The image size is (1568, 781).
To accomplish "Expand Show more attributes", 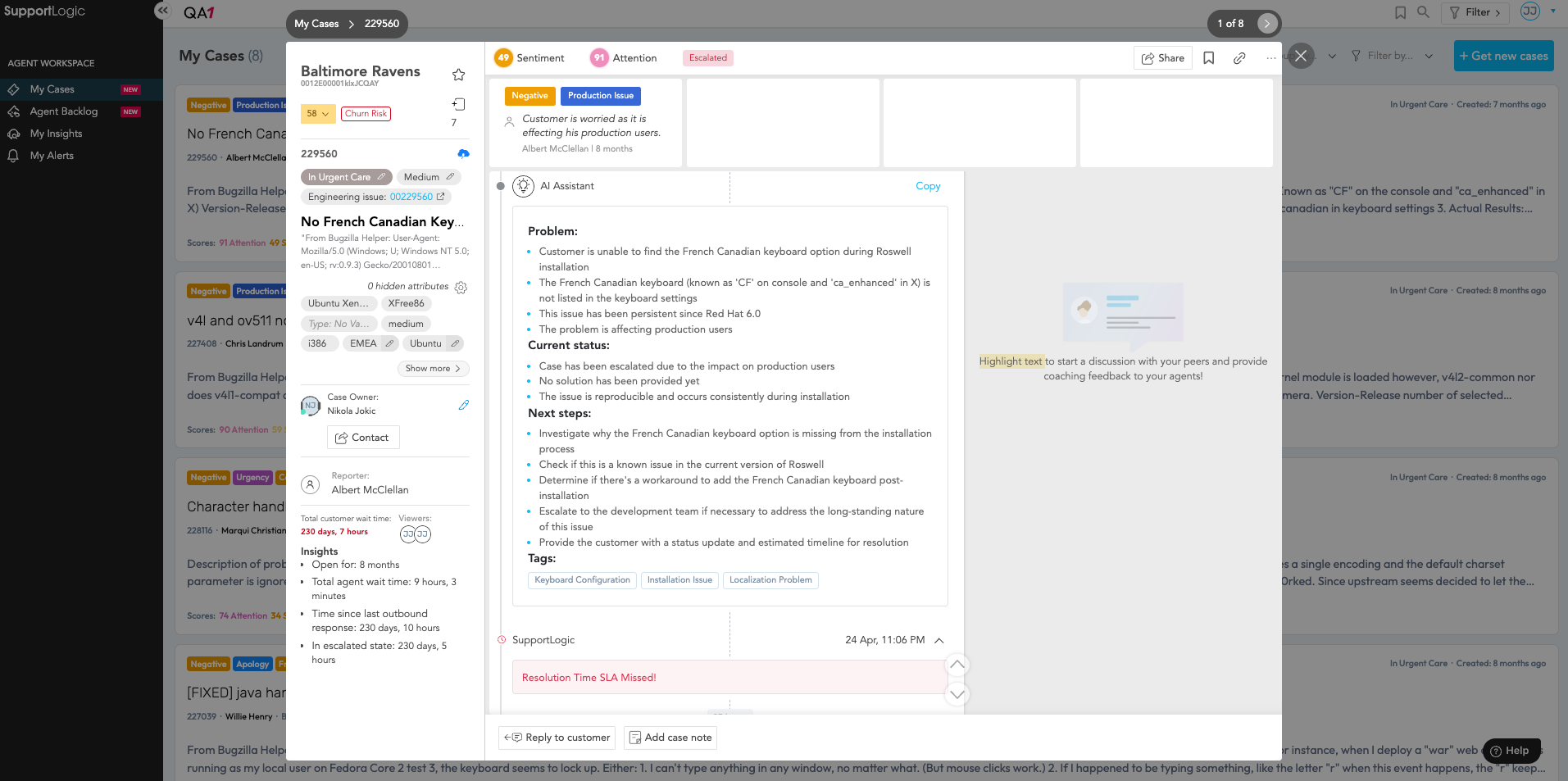I will coord(433,368).
